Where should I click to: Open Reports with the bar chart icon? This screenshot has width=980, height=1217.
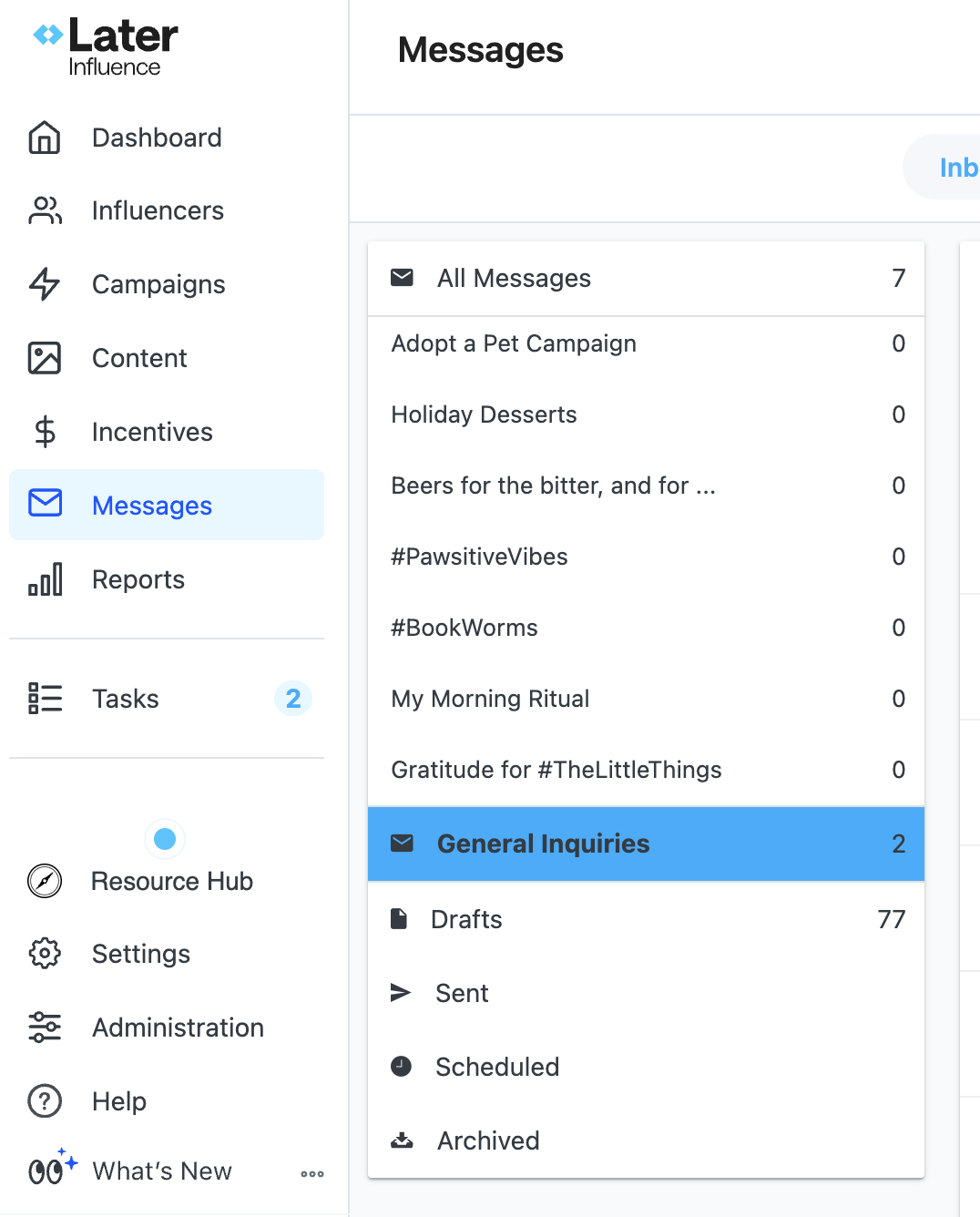(x=44, y=579)
